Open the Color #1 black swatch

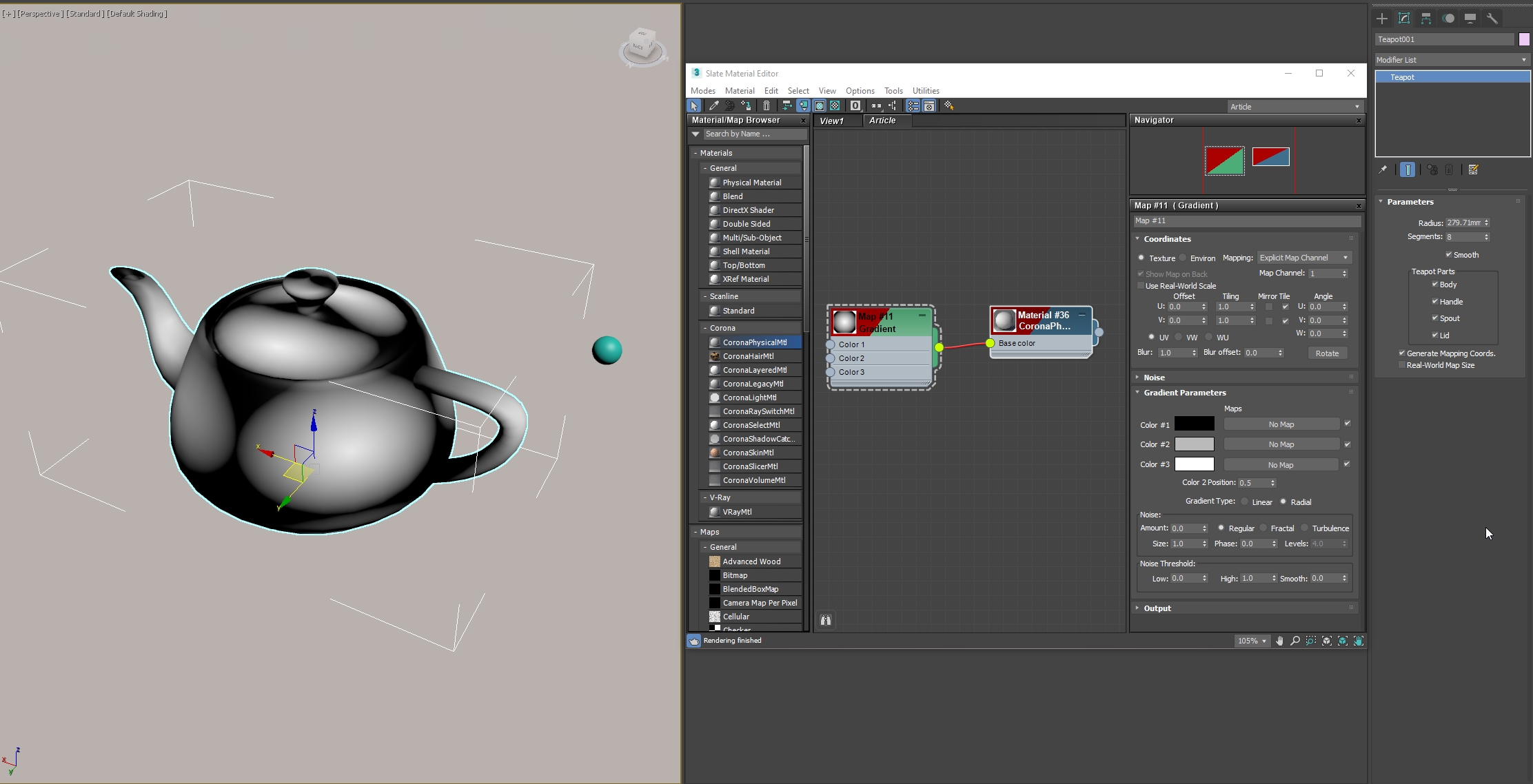pyautogui.click(x=1194, y=424)
